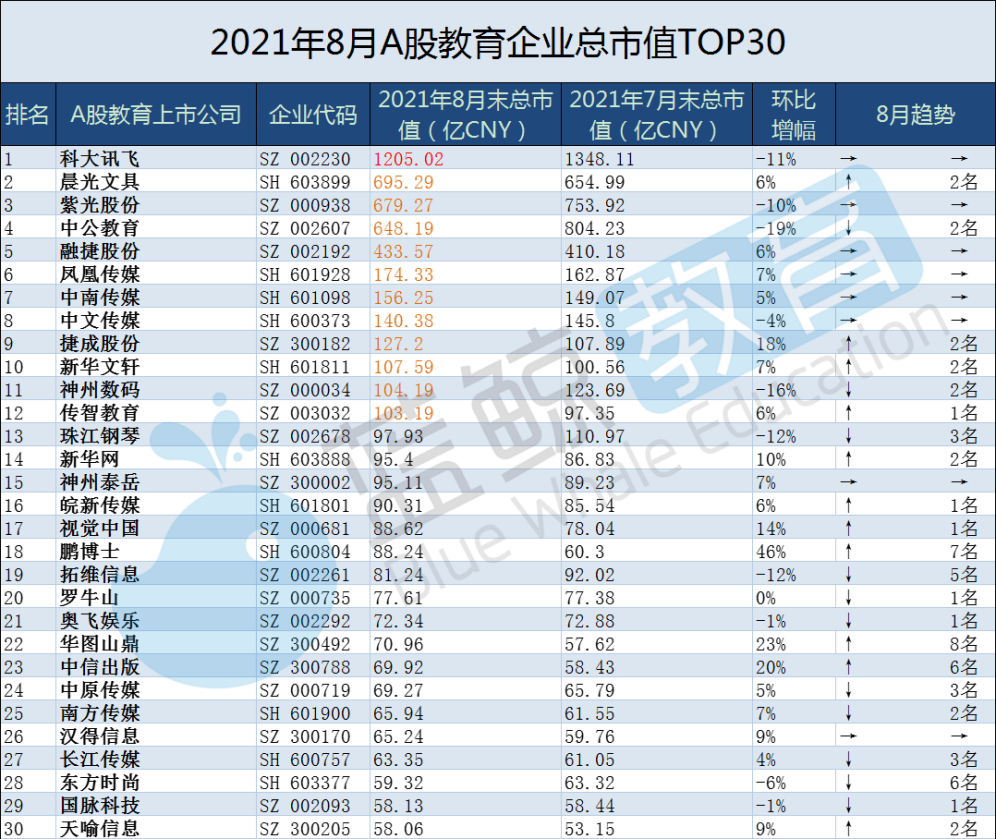Select the 8名 trend for 华图山鼎
This screenshot has height=839, width=996.
(x=964, y=644)
